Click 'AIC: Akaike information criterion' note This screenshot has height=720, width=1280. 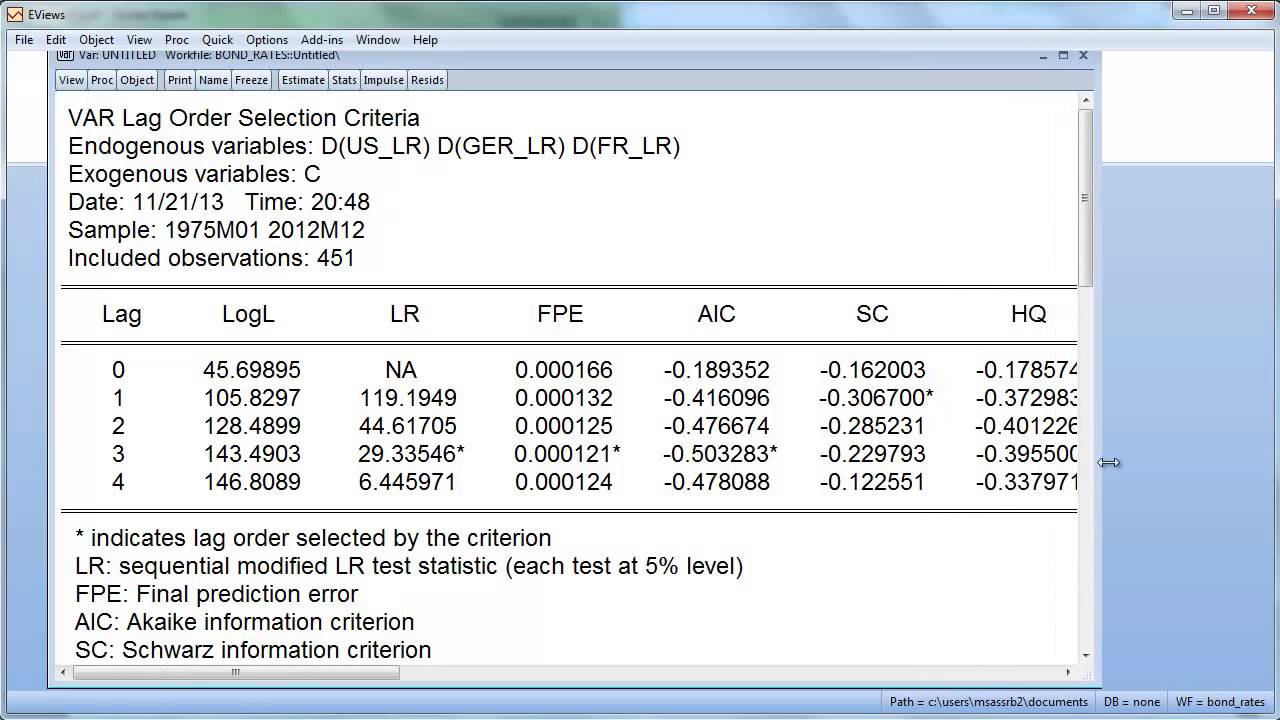coord(244,622)
